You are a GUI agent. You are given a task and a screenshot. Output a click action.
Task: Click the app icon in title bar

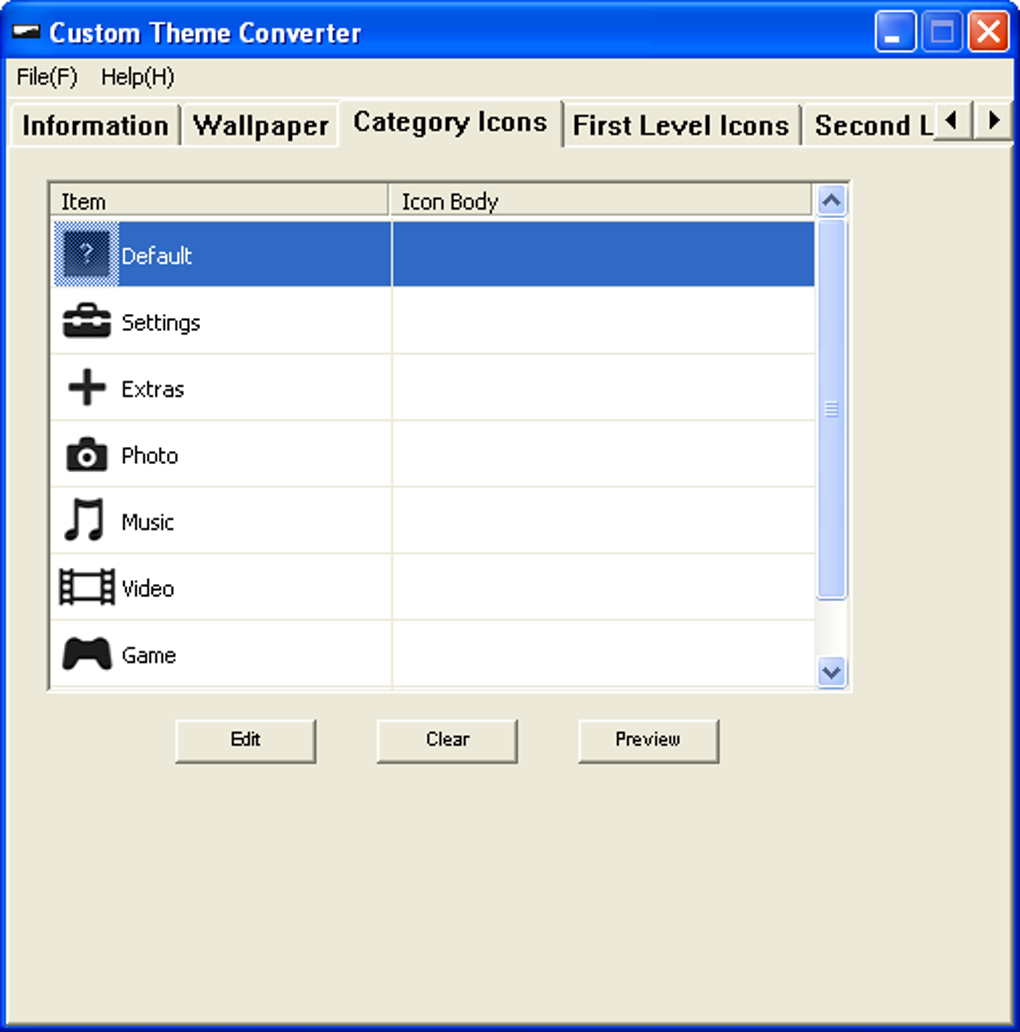coord(26,32)
